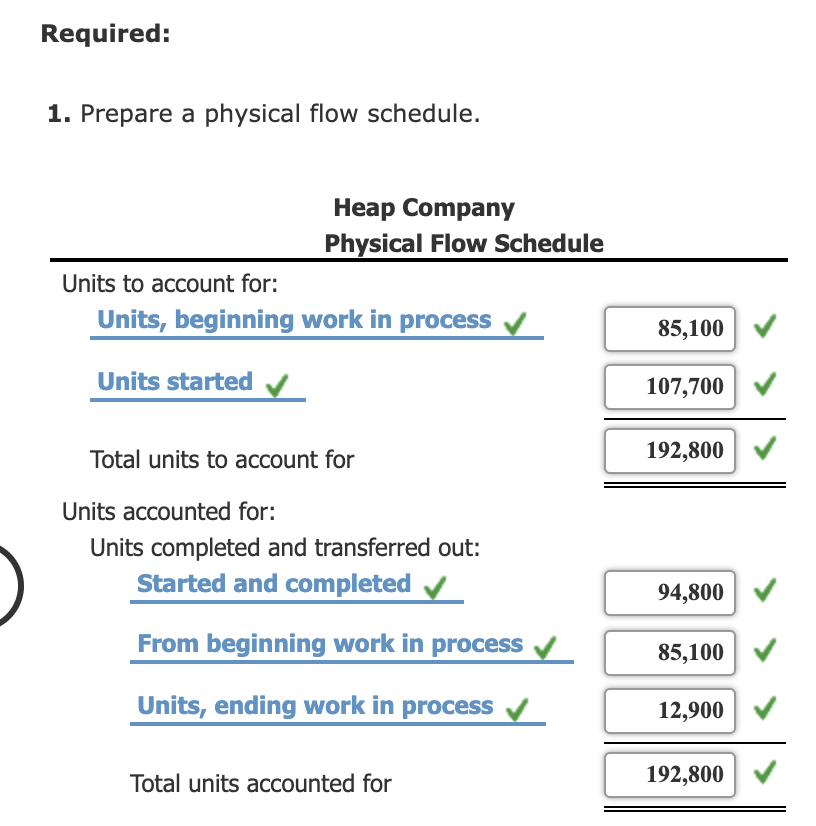Click checkmark after 'Units started' label
This screenshot has height=826, width=816.
[x=277, y=385]
